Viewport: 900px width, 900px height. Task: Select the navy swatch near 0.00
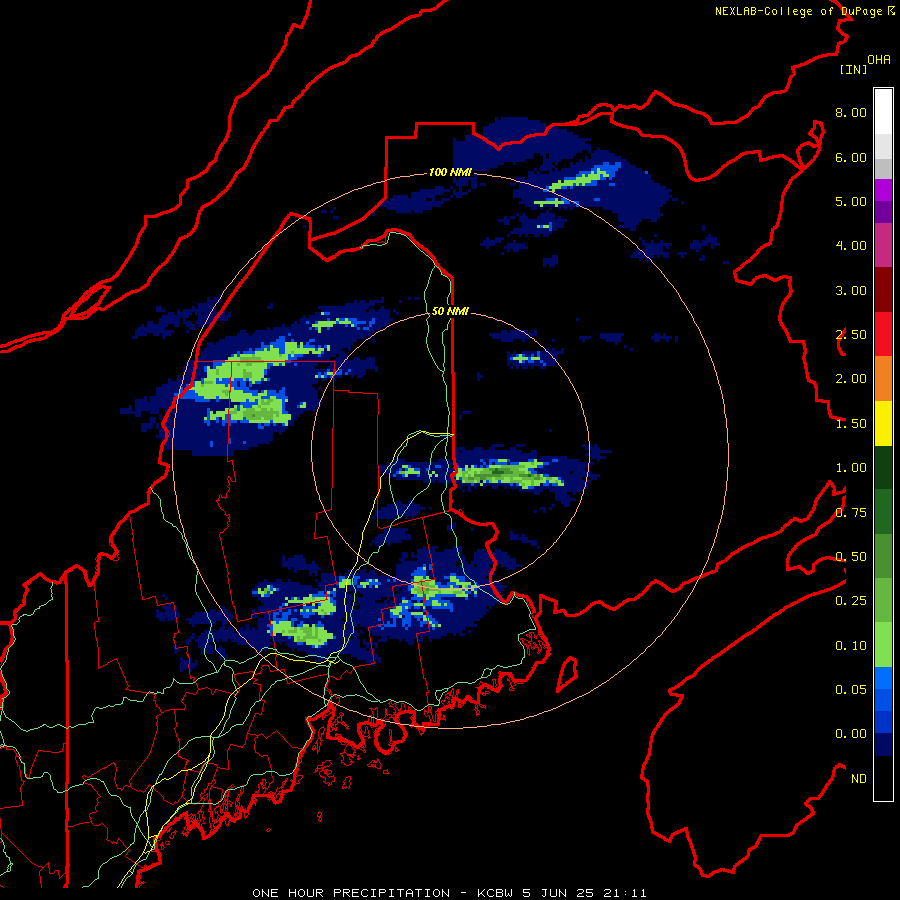pos(883,744)
